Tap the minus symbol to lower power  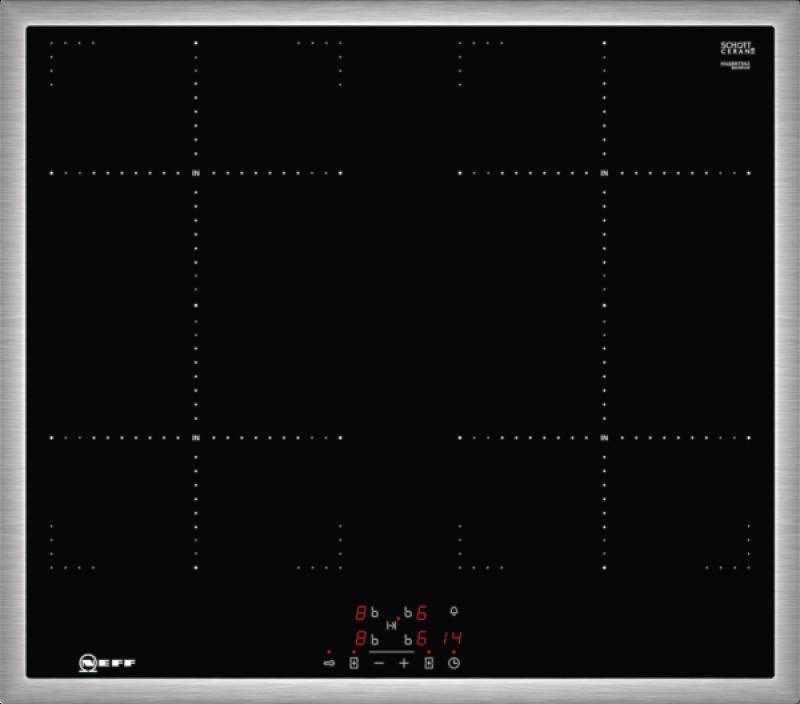(x=379, y=663)
